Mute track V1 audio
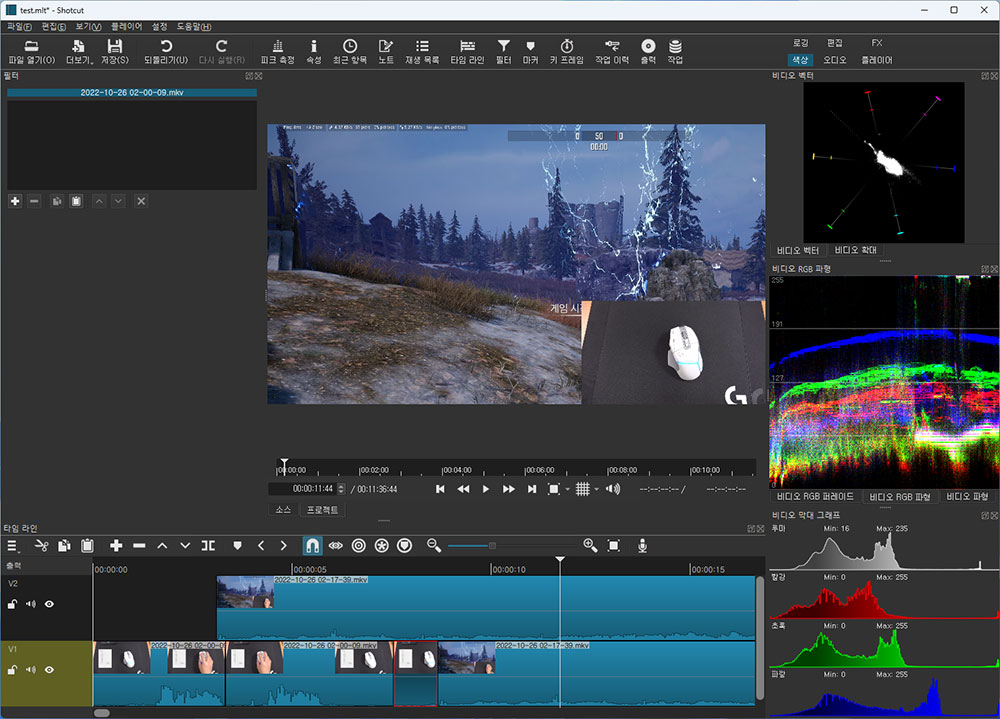Viewport: 1000px width, 719px height. pyautogui.click(x=31, y=669)
